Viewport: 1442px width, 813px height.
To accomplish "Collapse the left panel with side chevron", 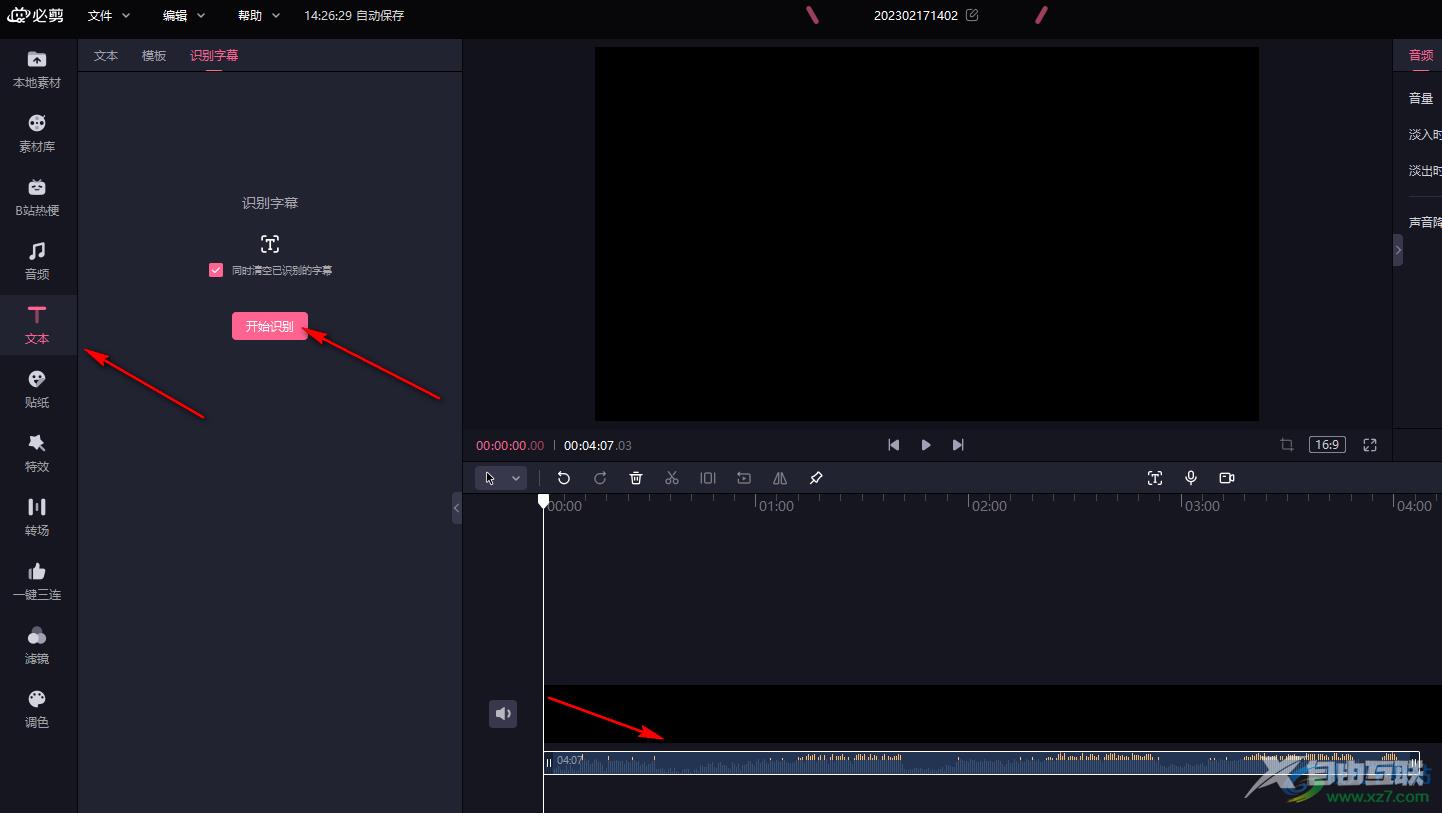I will click(457, 508).
